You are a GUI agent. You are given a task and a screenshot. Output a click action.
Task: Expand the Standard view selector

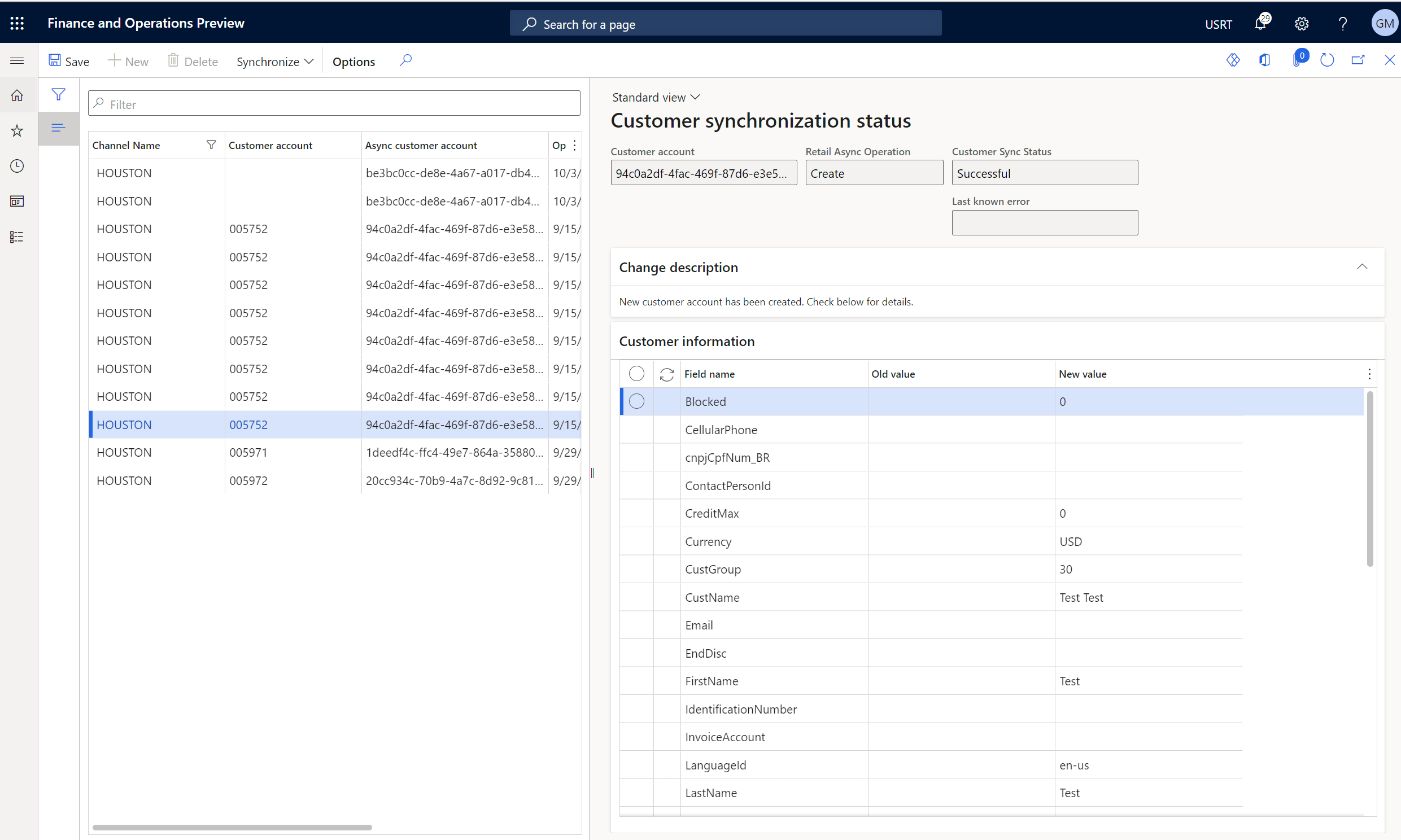pyautogui.click(x=656, y=97)
